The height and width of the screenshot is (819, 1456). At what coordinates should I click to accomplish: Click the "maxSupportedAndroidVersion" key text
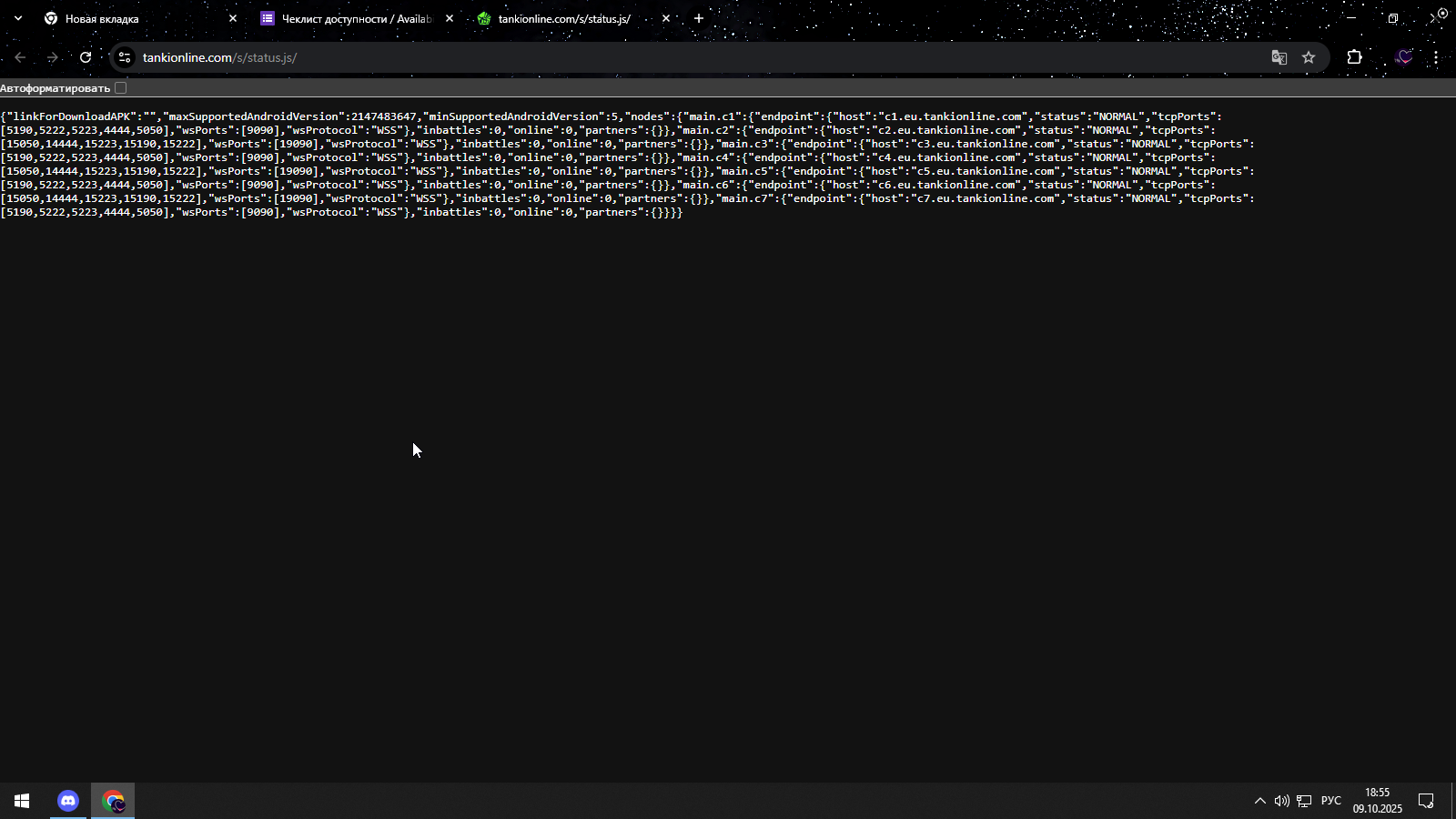[253, 116]
